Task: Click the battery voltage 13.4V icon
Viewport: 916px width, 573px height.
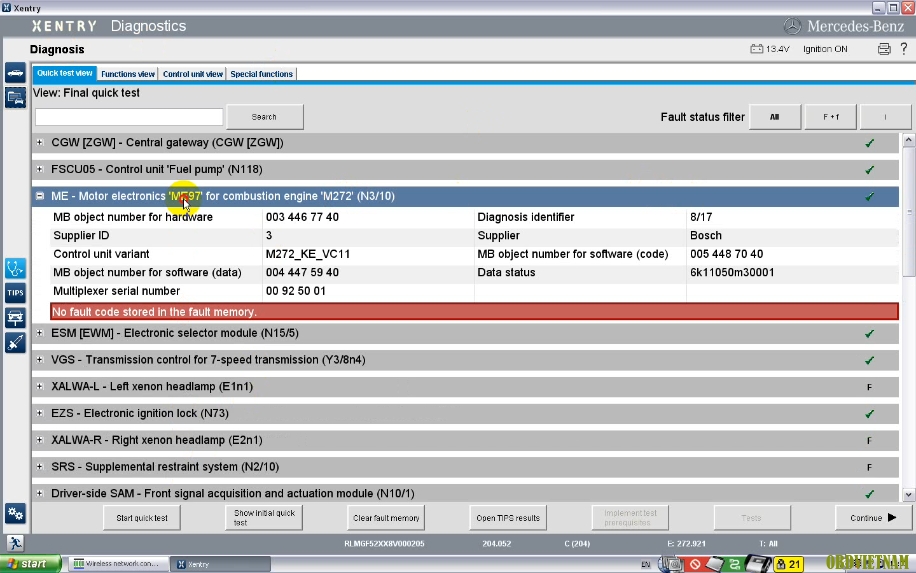Action: point(757,49)
